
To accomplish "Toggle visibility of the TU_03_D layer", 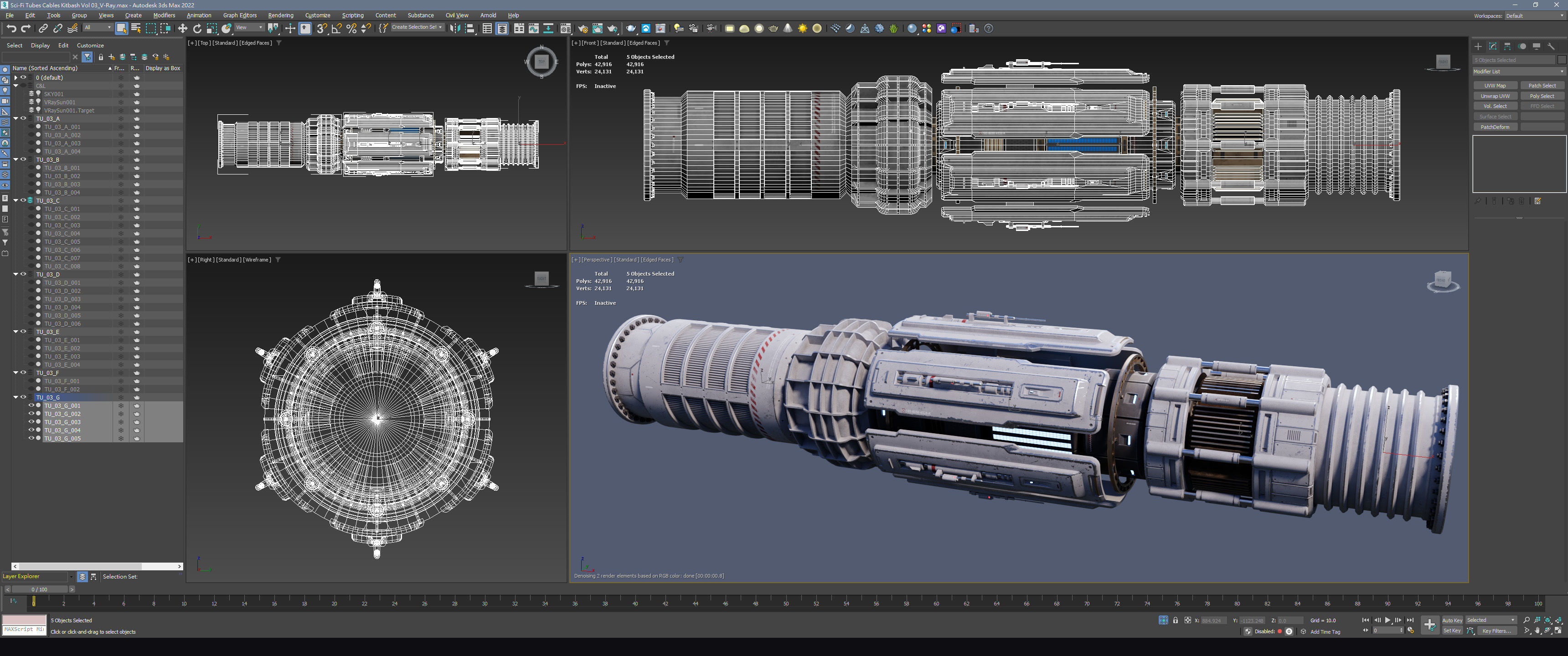I will click(x=23, y=274).
